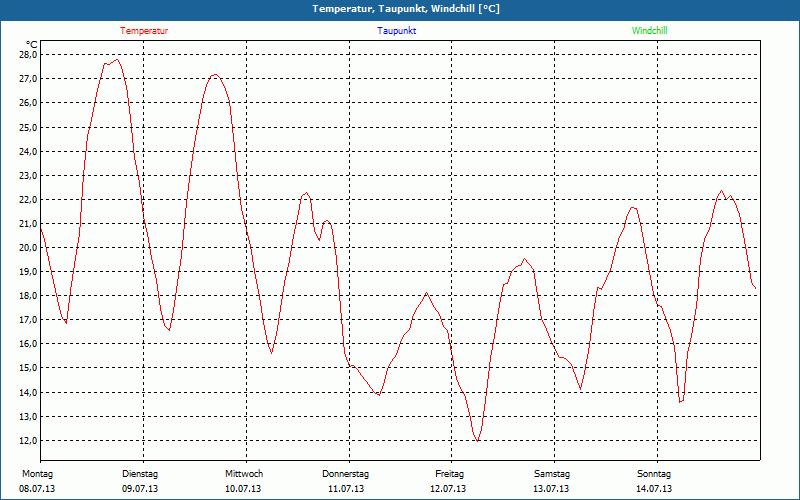This screenshot has height=500, width=800.
Task: Click the 19,0 axis value
Action: point(28,271)
